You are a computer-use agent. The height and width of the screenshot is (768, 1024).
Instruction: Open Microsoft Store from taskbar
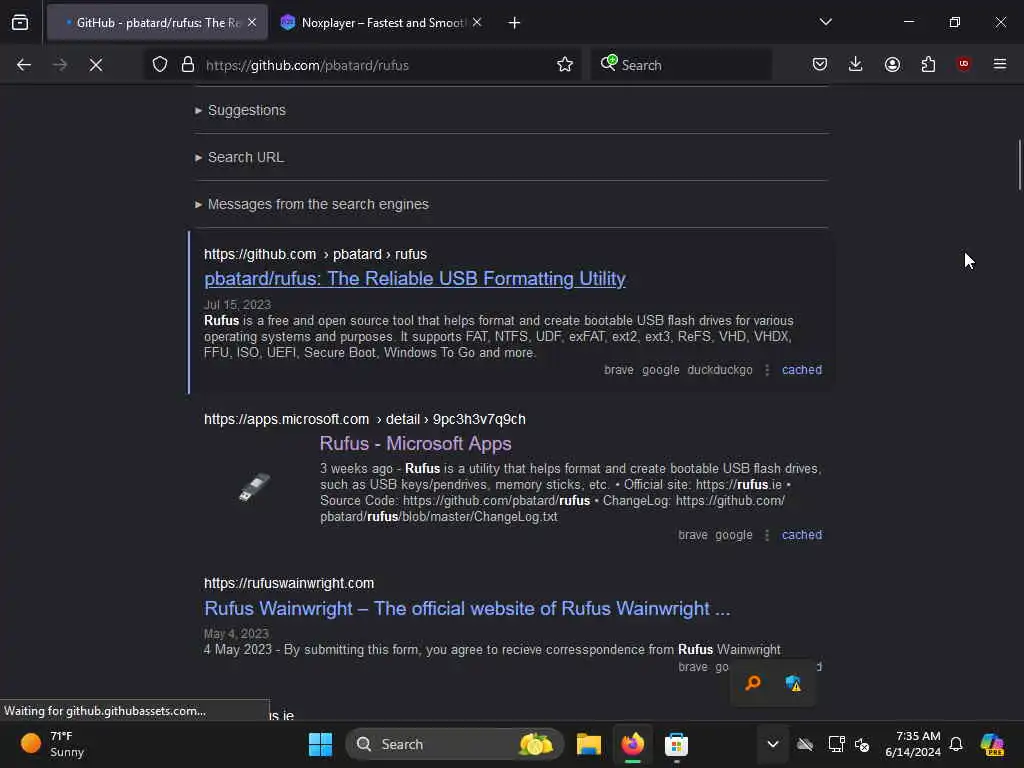coord(677,744)
